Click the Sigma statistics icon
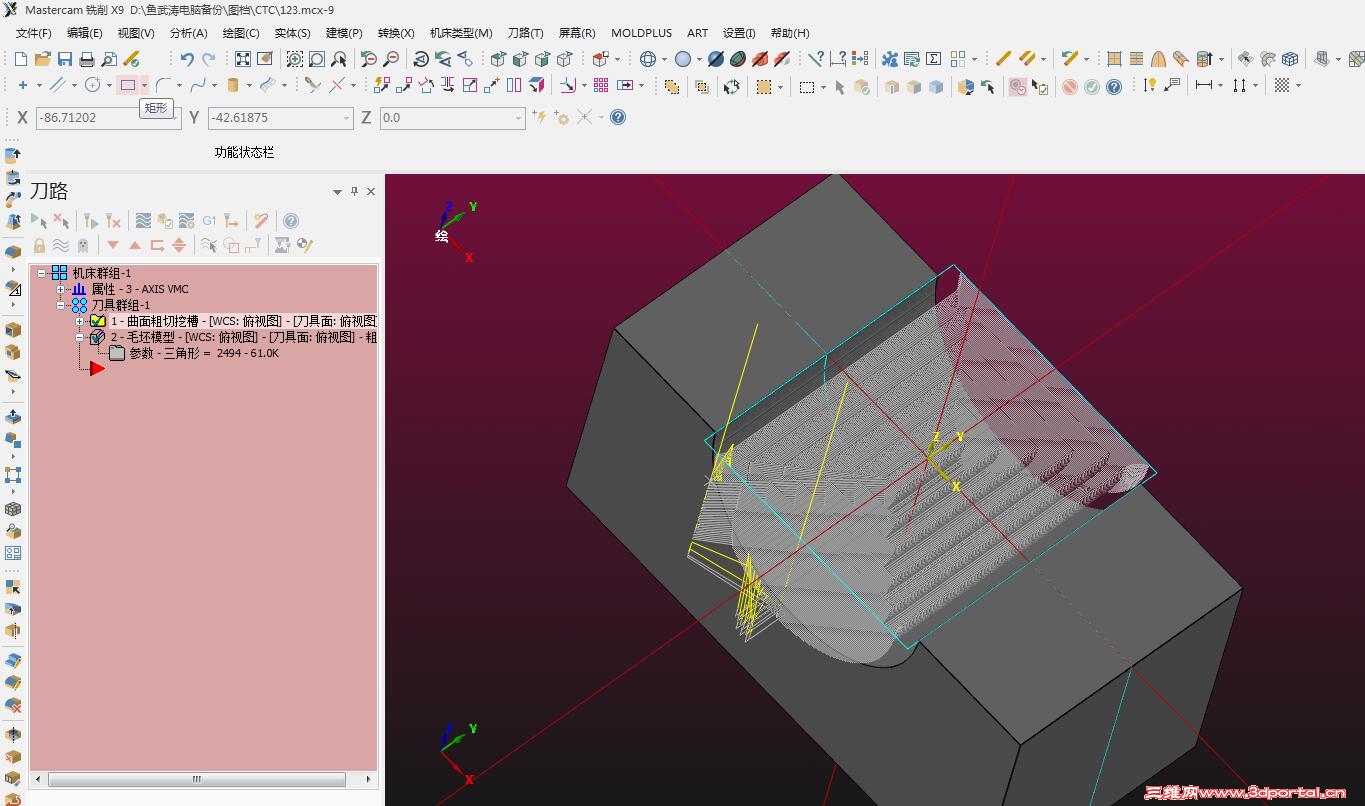1365x806 pixels. (934, 59)
